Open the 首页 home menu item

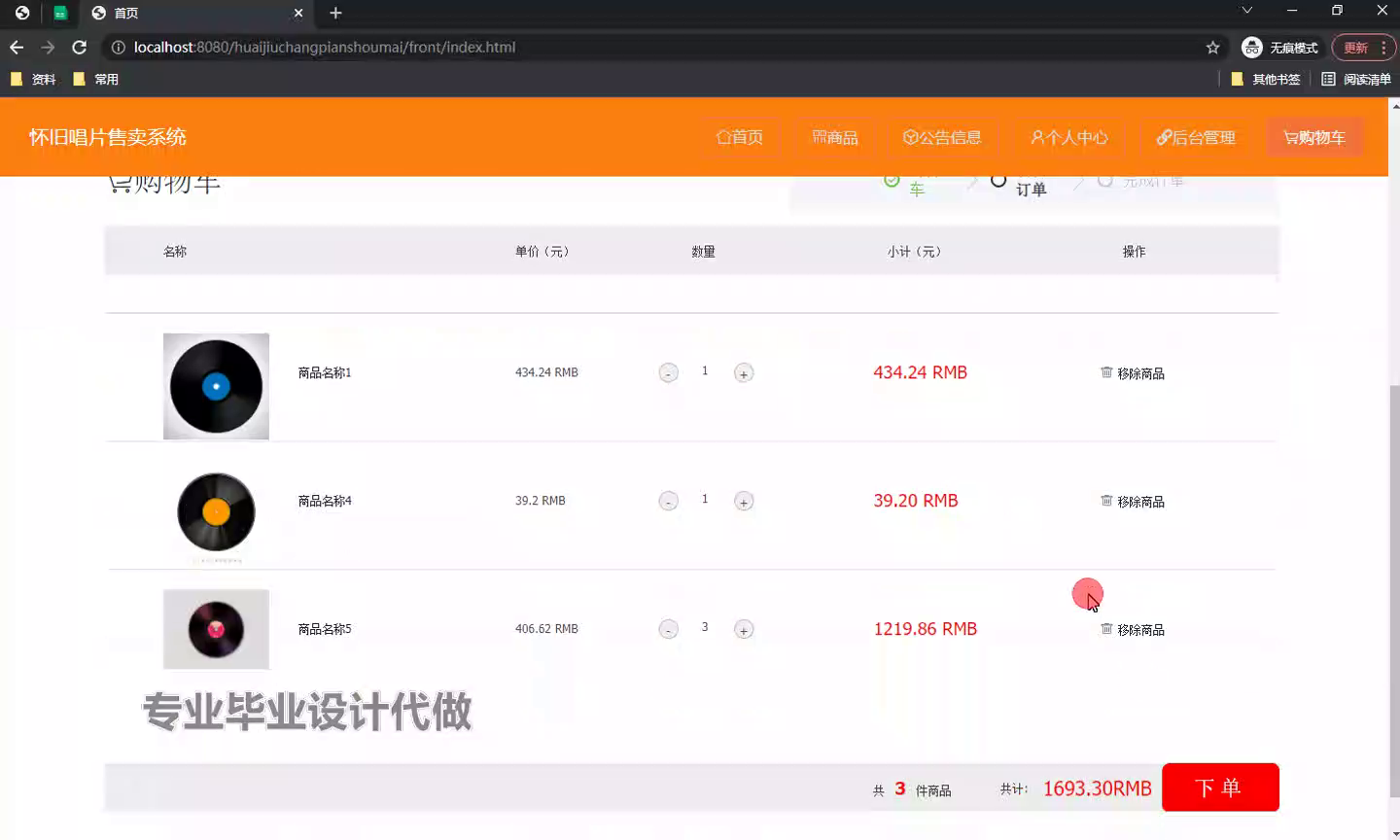pyautogui.click(x=740, y=137)
